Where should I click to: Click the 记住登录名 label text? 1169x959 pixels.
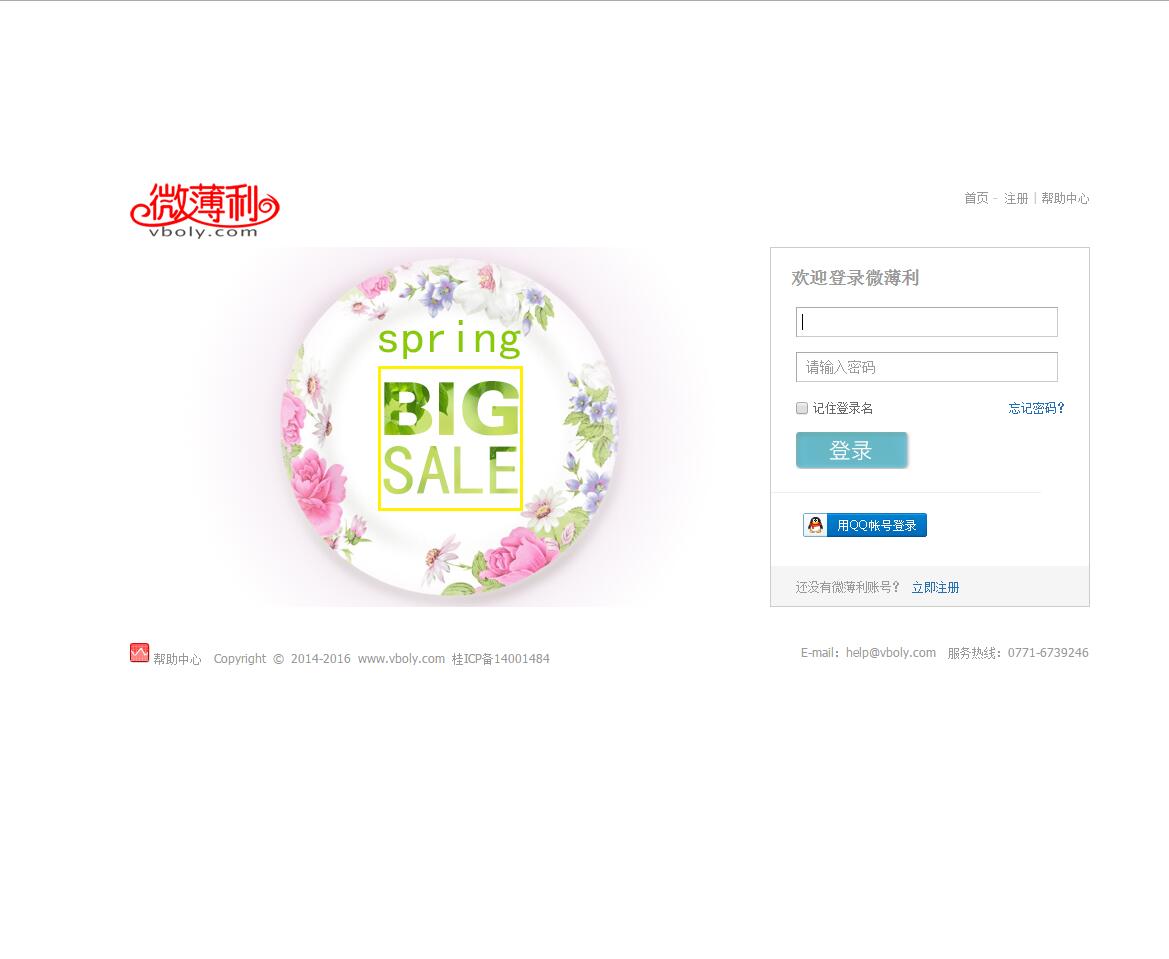pos(842,408)
